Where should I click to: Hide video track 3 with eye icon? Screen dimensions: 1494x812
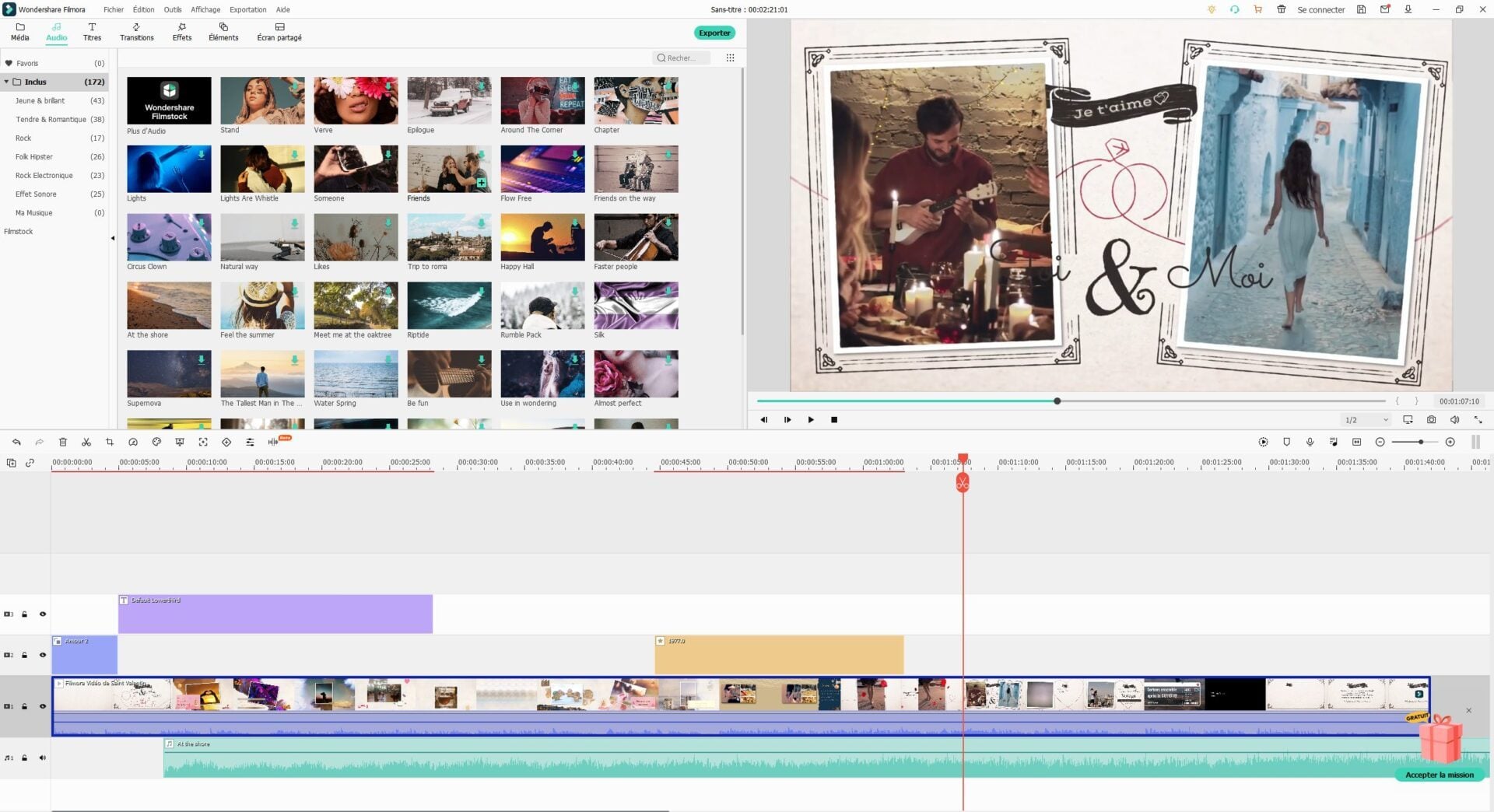pos(43,614)
